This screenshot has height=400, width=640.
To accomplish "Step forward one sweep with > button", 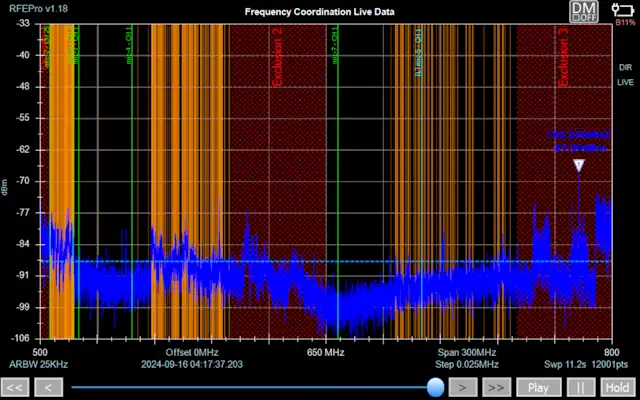I will tap(461, 387).
